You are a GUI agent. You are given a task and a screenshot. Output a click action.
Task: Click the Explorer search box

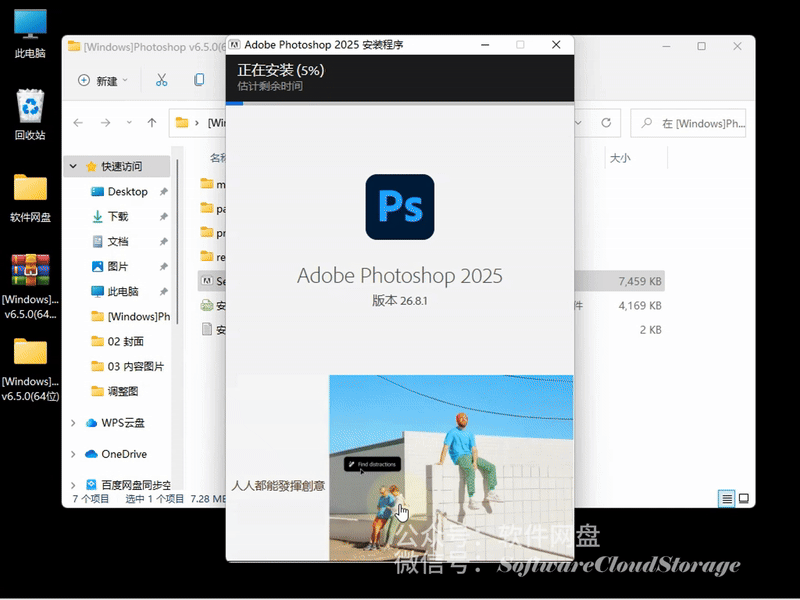point(692,123)
